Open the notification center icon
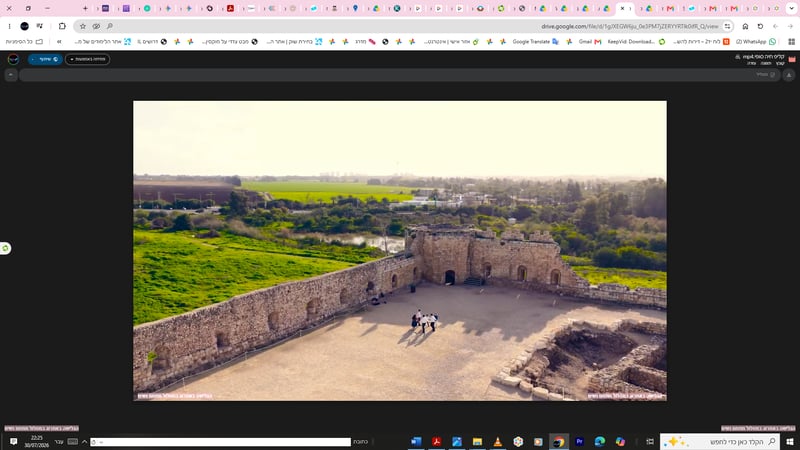 [x=14, y=441]
